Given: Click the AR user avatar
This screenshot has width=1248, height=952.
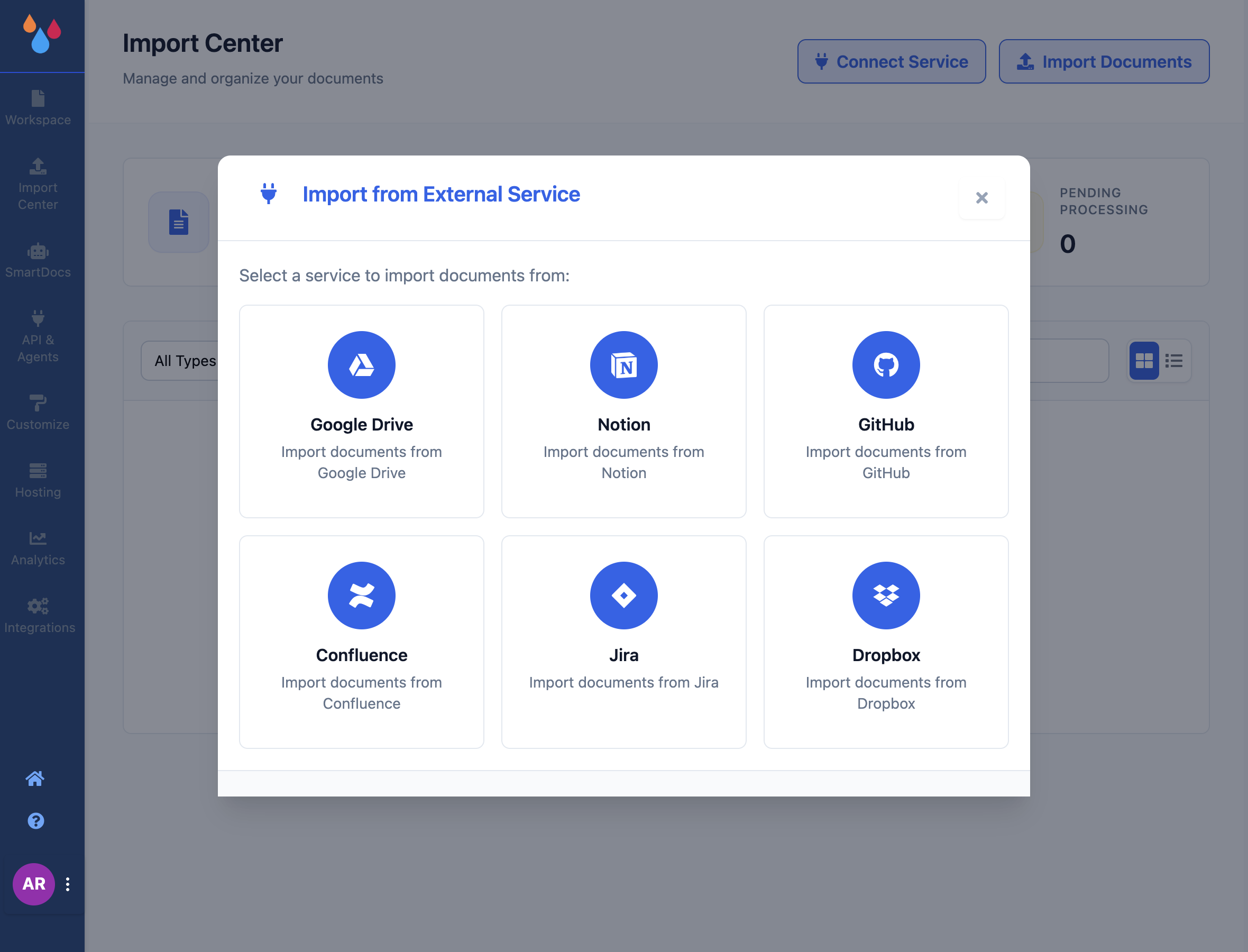Looking at the screenshot, I should (x=34, y=884).
